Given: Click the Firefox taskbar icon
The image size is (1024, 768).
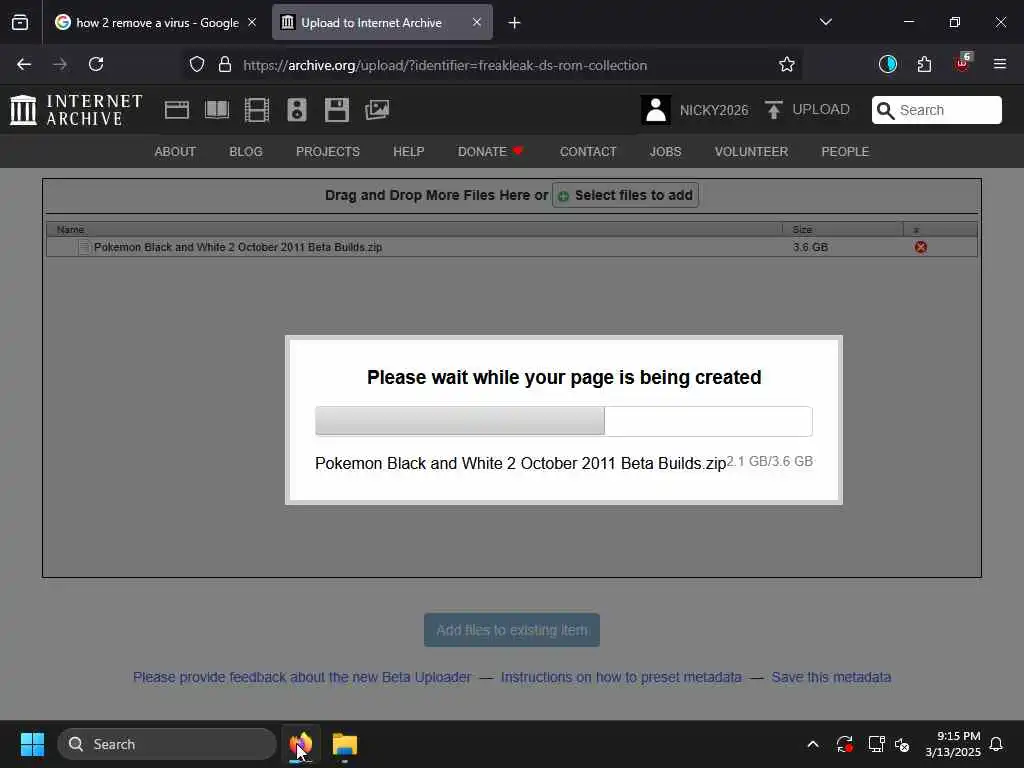Looking at the screenshot, I should point(301,744).
